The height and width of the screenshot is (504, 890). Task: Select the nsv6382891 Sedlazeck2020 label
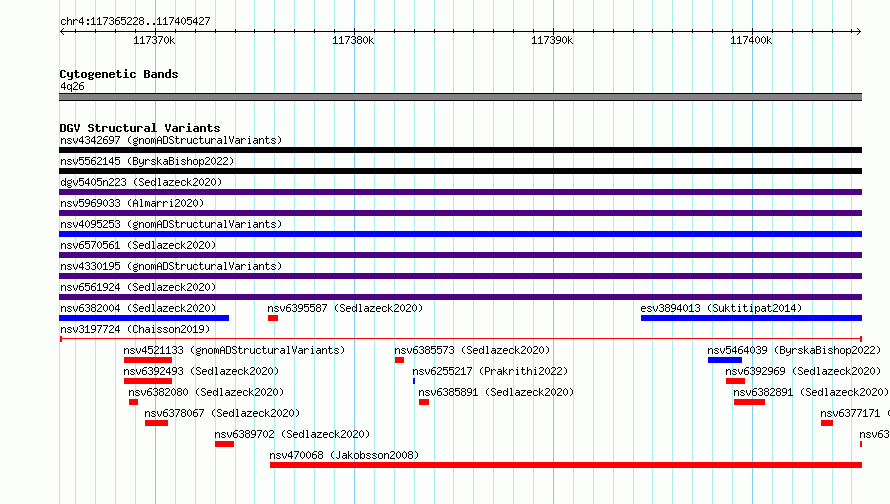[811, 392]
